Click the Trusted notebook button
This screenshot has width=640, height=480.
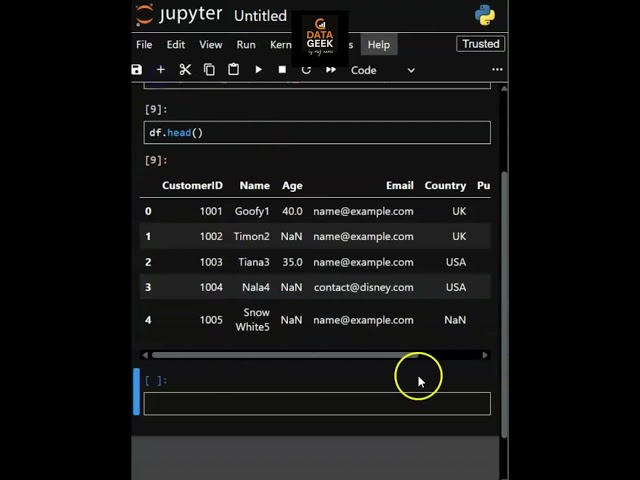point(480,44)
